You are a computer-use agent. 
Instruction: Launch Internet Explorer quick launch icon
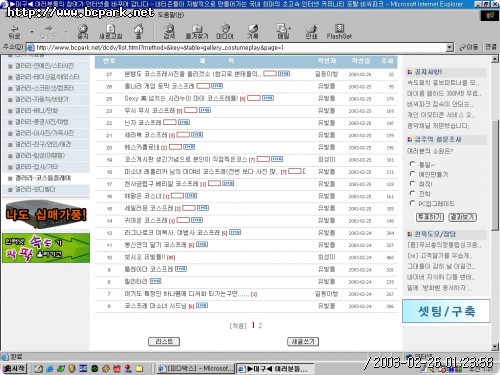[x=50, y=369]
